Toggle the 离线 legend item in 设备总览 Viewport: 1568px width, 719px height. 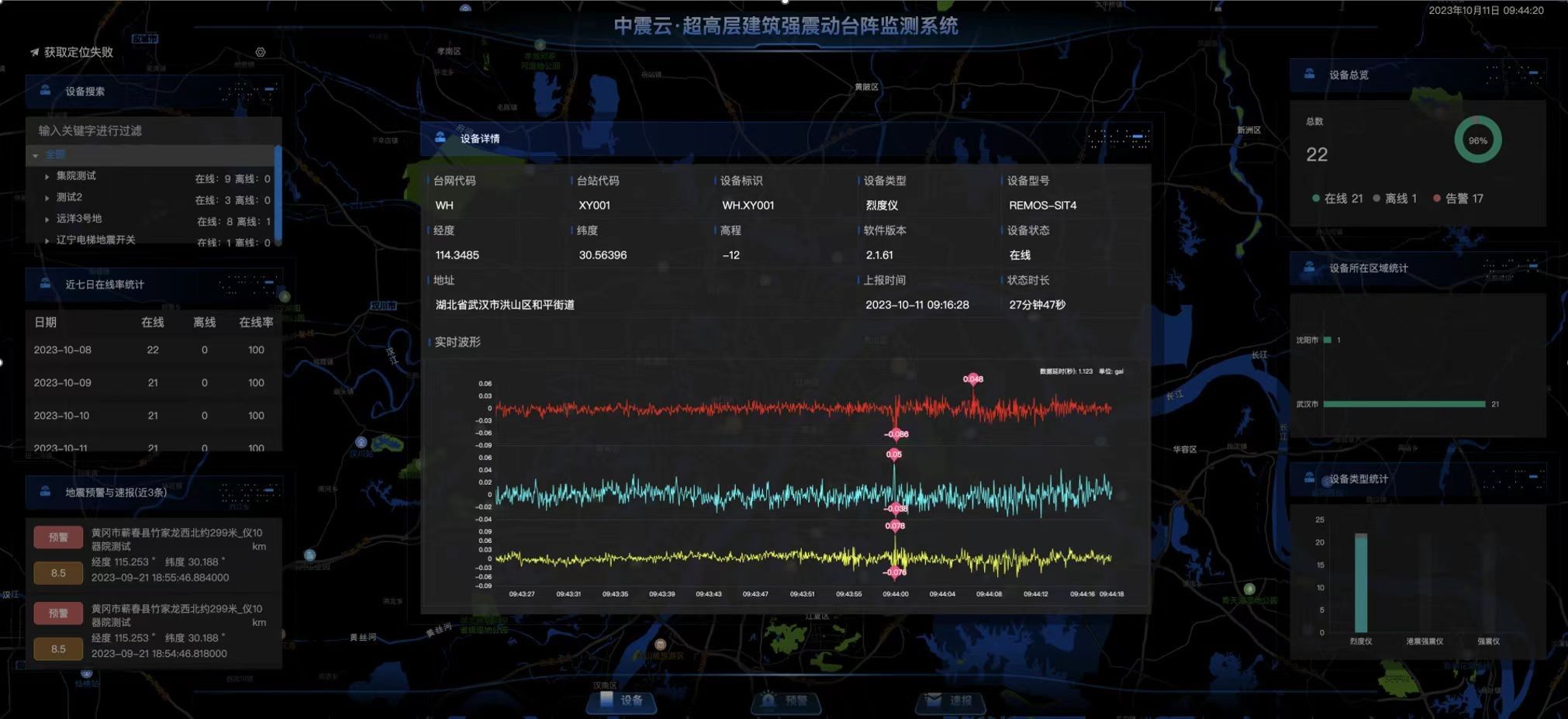(1395, 199)
